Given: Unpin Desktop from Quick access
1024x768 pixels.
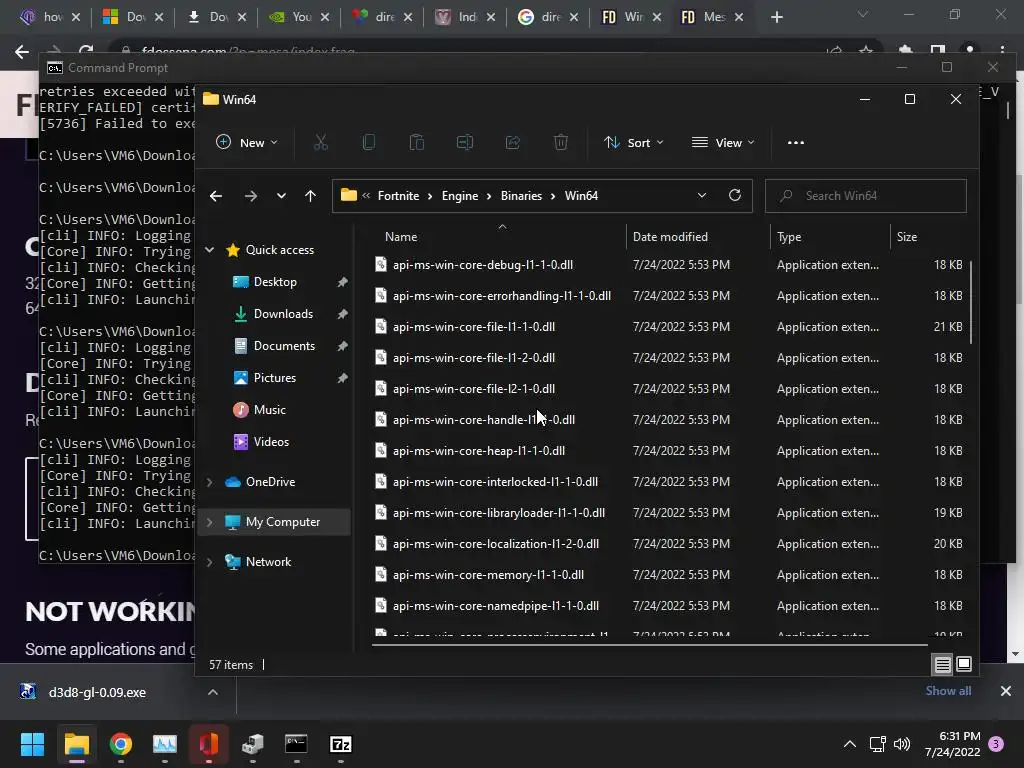Looking at the screenshot, I should tap(342, 282).
